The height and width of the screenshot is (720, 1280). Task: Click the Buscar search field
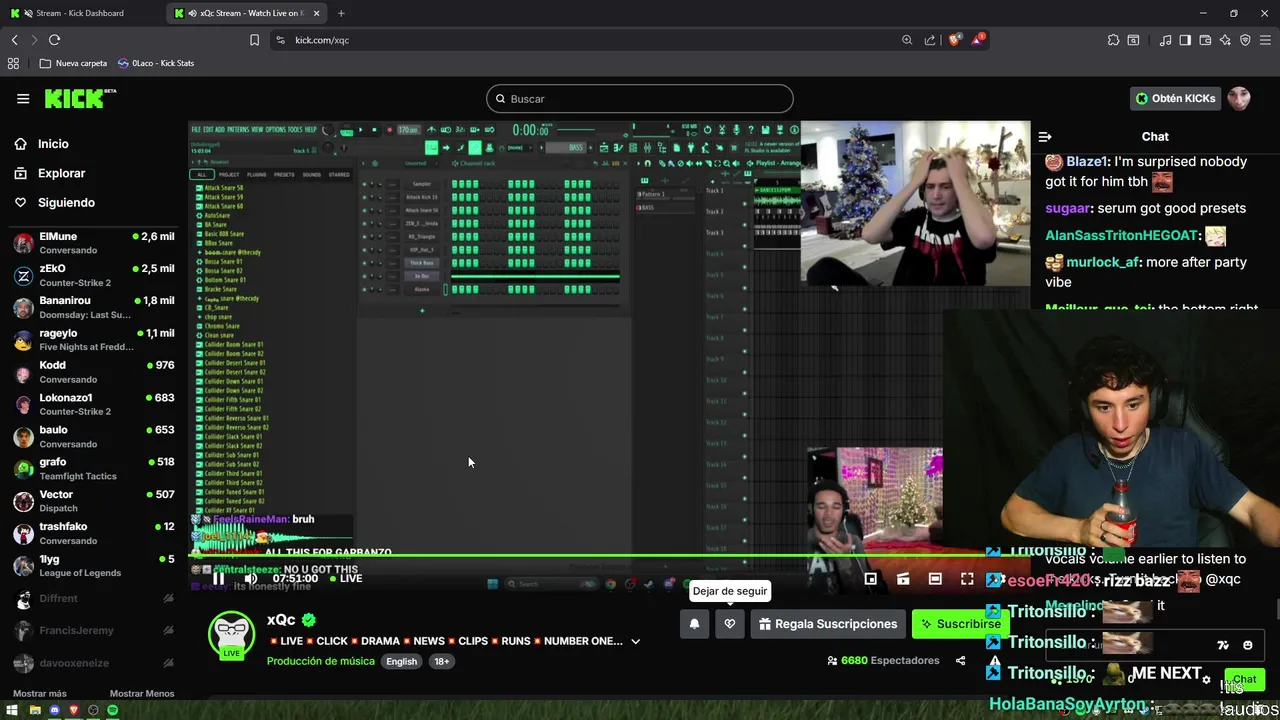(x=640, y=99)
